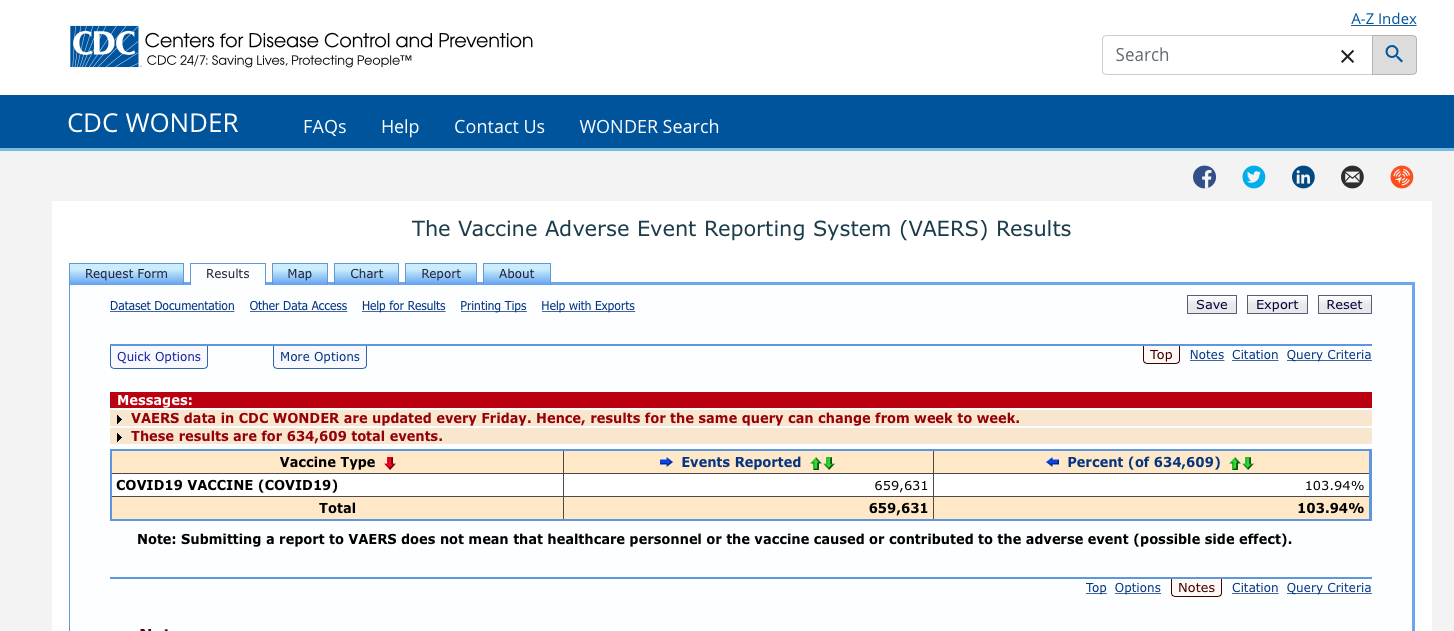Click the Total row label
The width and height of the screenshot is (1454, 631).
click(337, 508)
